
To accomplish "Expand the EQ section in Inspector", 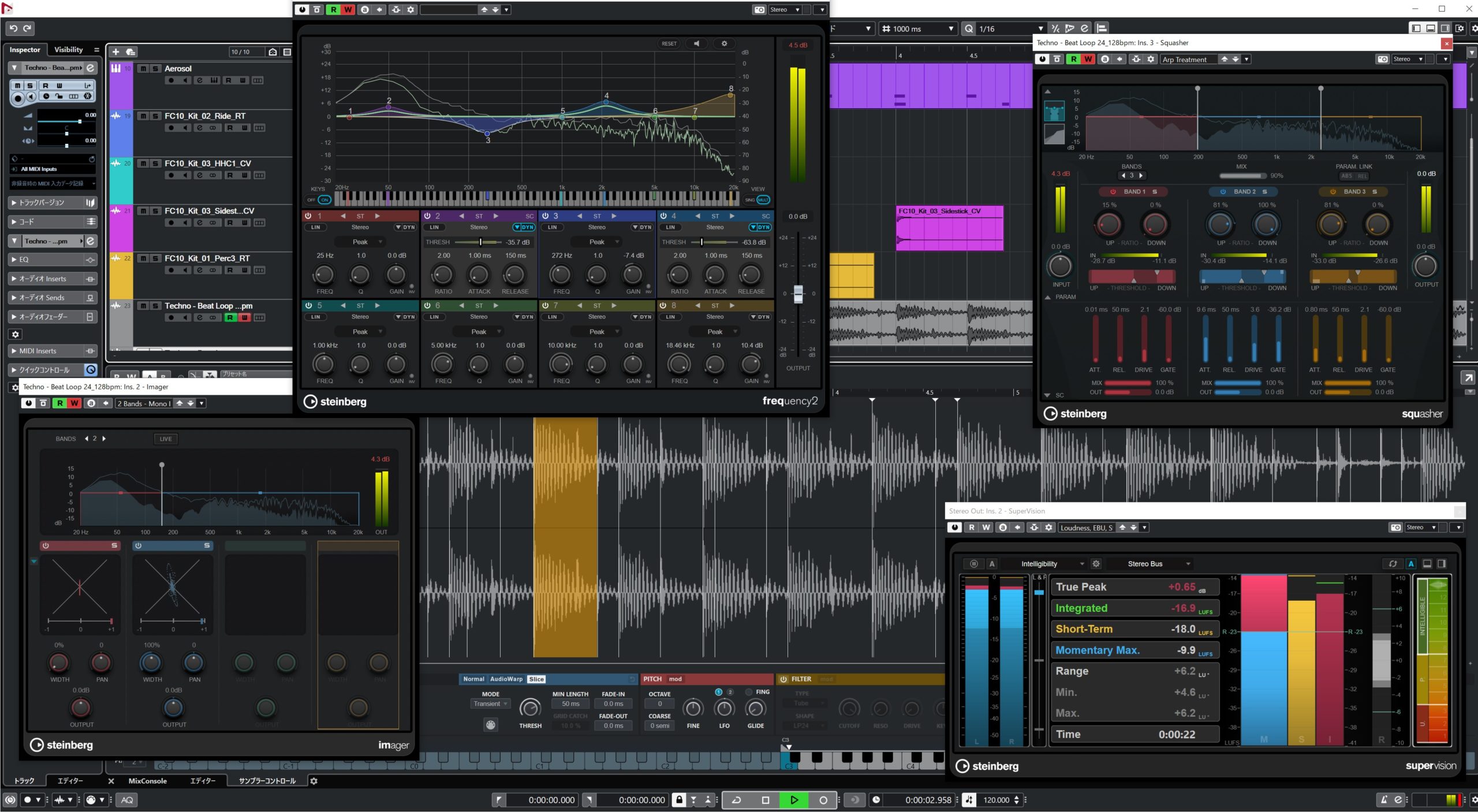I will click(x=52, y=260).
